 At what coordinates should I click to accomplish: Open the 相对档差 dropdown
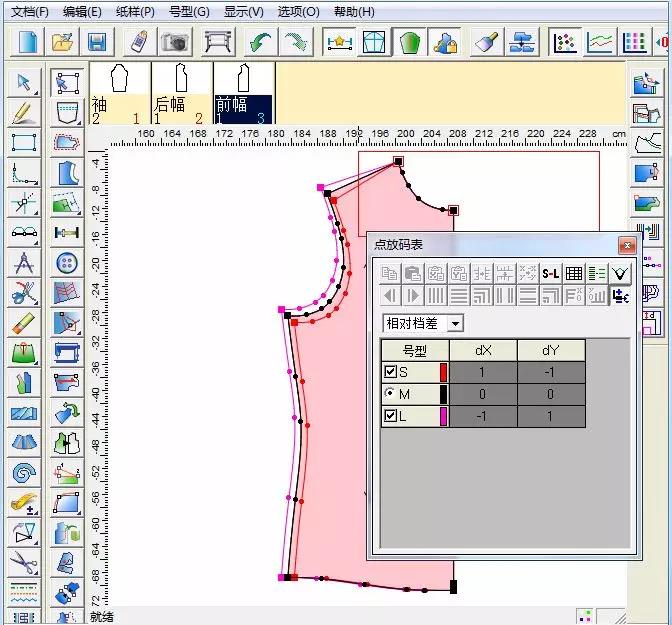455,323
